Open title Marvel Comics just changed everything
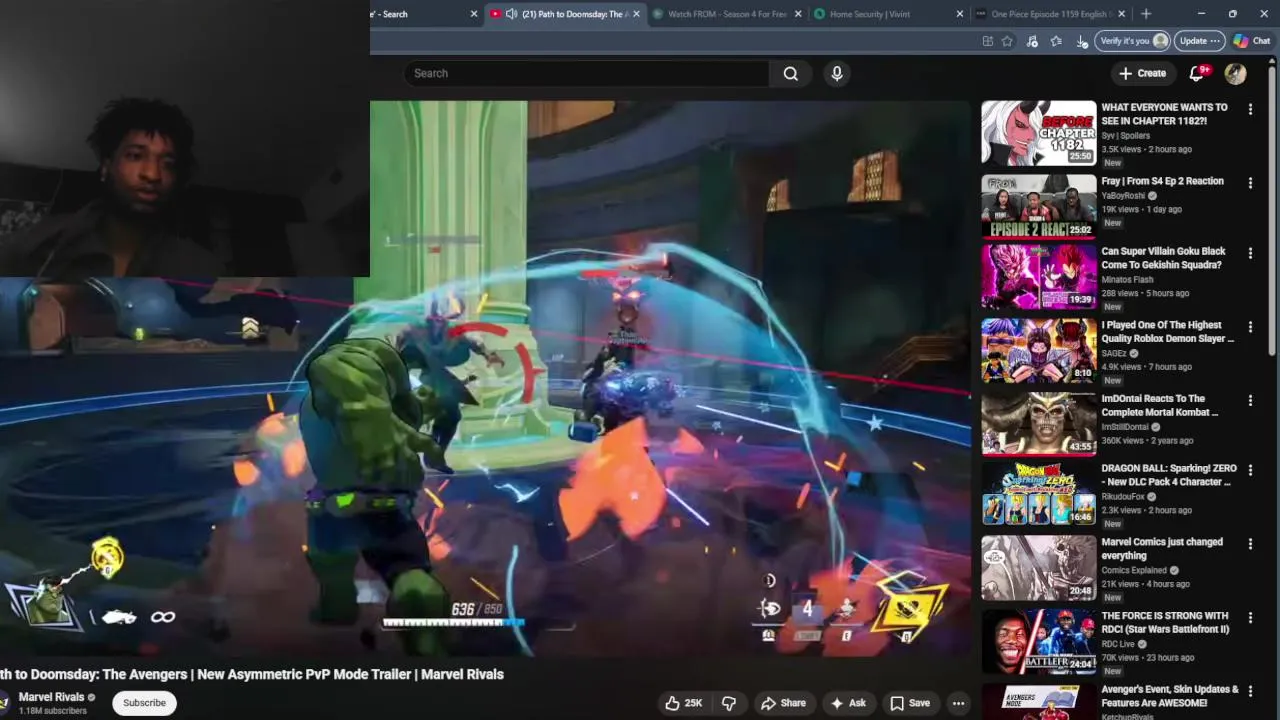This screenshot has width=1280, height=720. tap(1162, 548)
